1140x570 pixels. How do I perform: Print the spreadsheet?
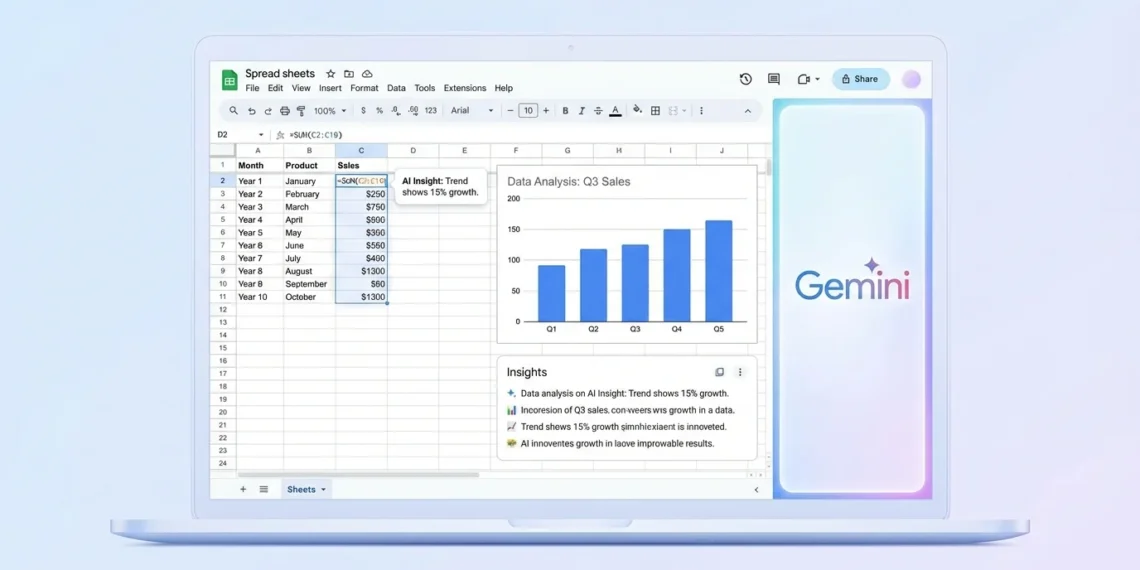pos(285,111)
